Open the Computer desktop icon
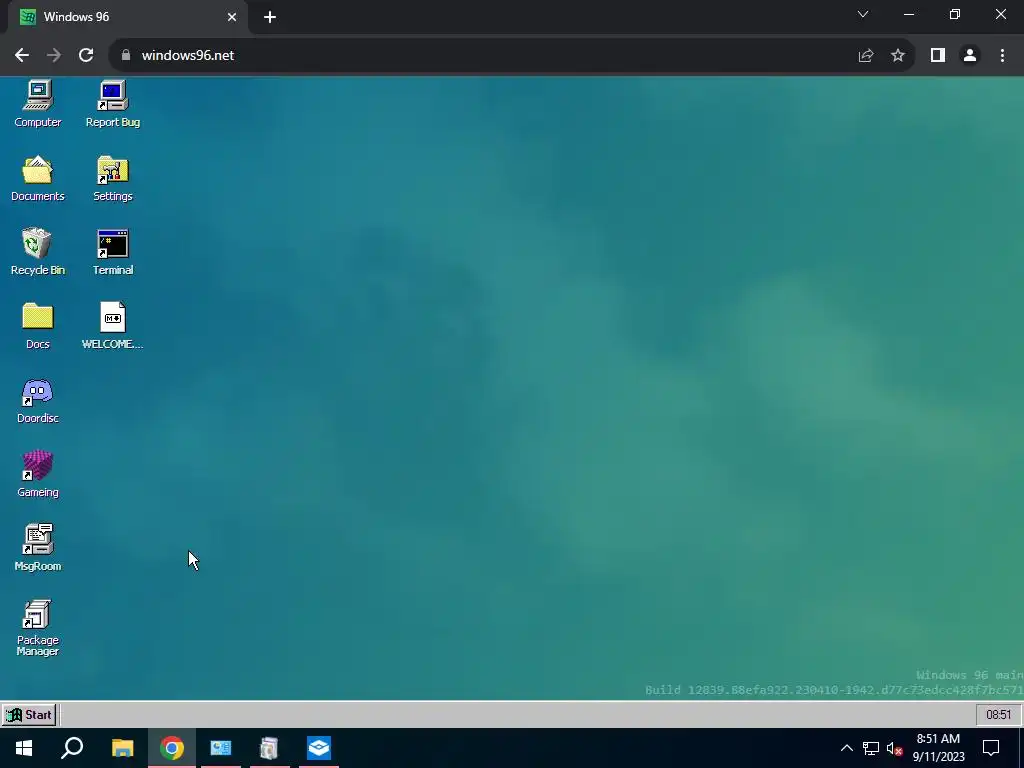 tap(37, 103)
